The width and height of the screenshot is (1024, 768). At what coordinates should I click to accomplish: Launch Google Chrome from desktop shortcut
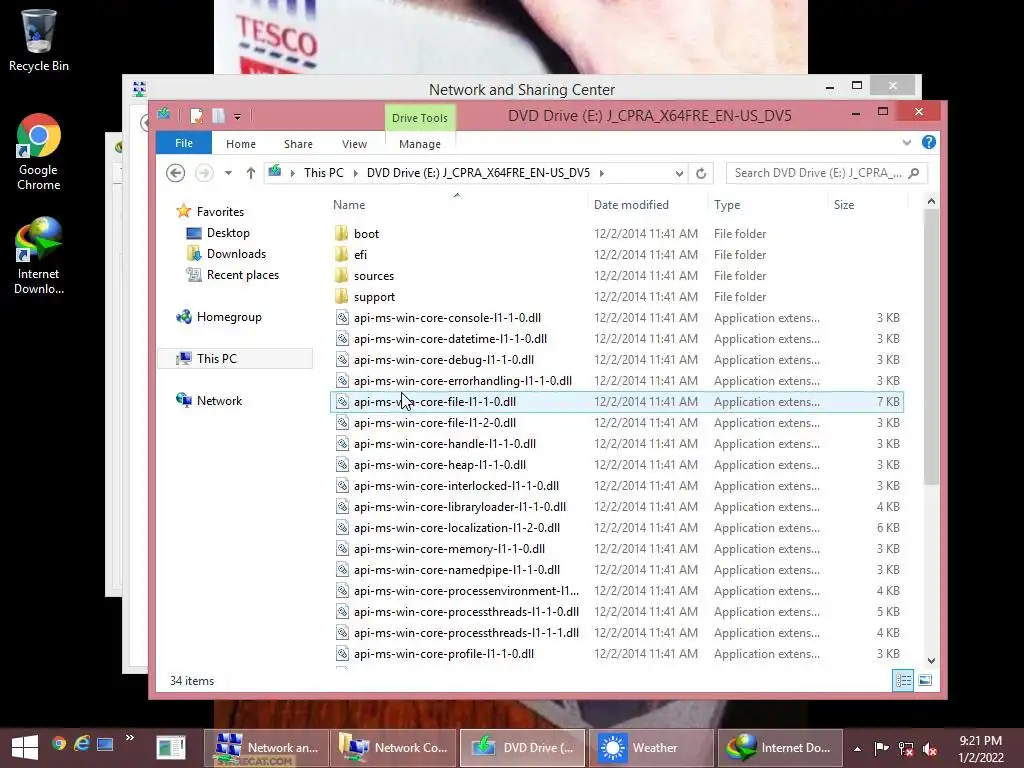tap(39, 152)
